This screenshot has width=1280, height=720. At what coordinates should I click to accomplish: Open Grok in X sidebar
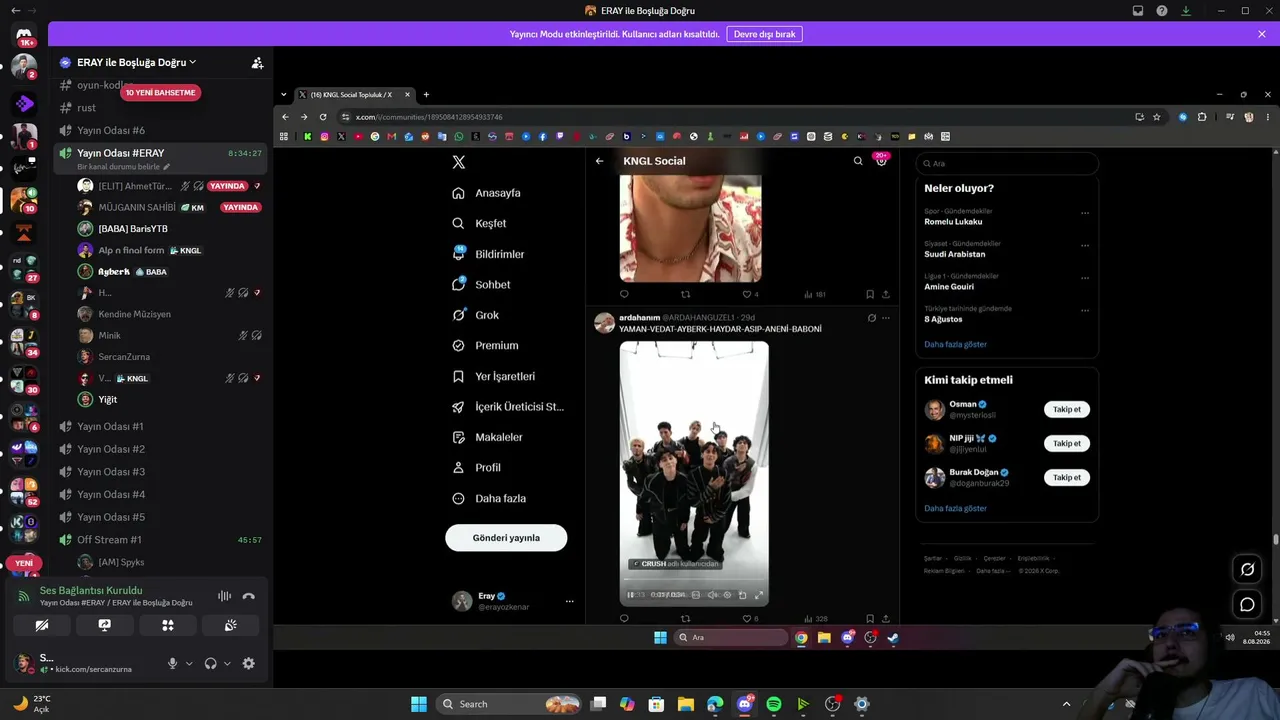pos(475,315)
